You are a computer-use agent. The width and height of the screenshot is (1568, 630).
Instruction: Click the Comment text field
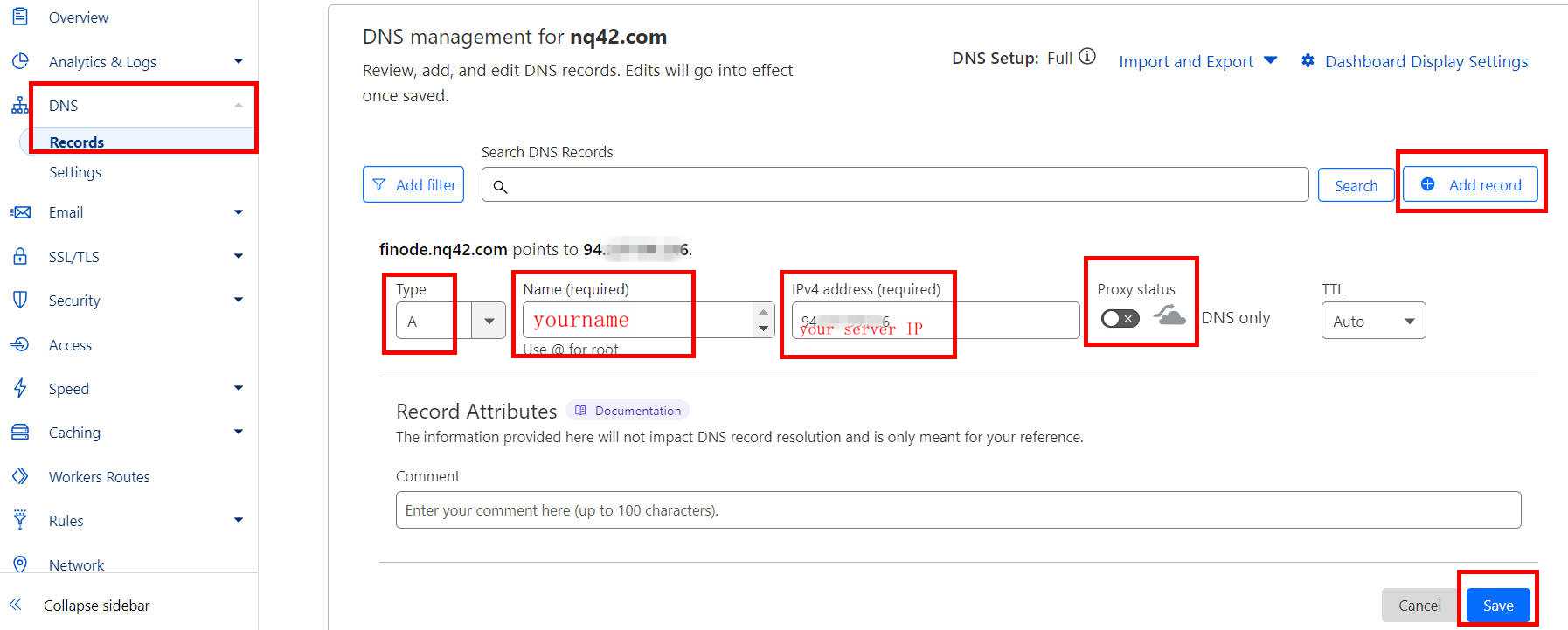958,509
